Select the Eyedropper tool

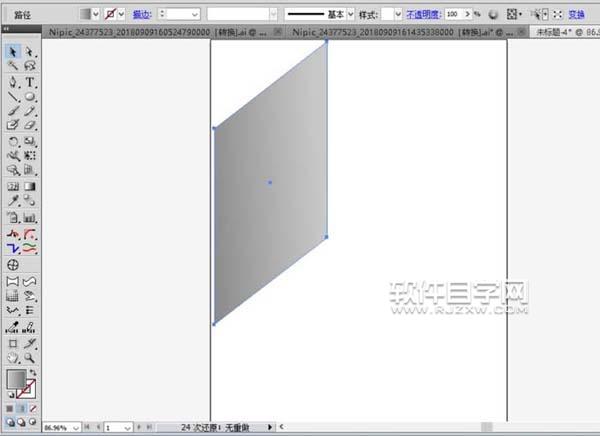pos(13,201)
